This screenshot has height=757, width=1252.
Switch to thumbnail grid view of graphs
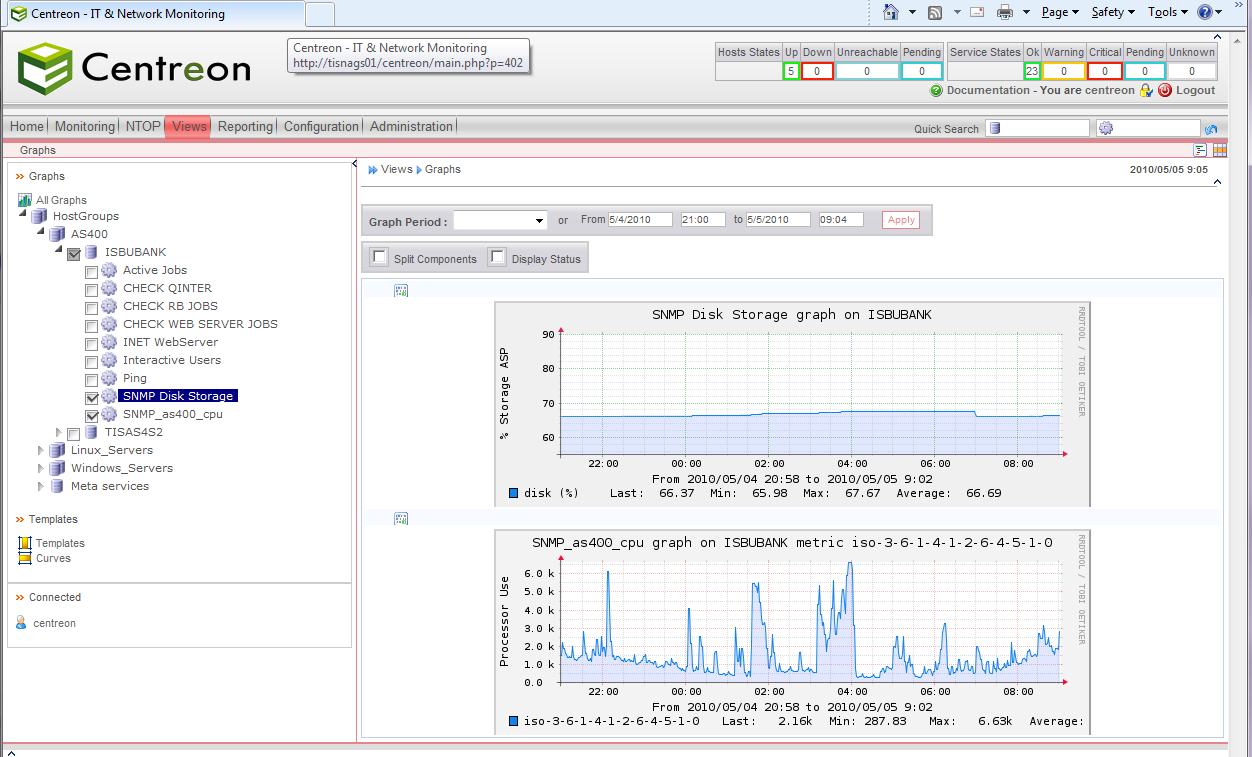(1219, 150)
